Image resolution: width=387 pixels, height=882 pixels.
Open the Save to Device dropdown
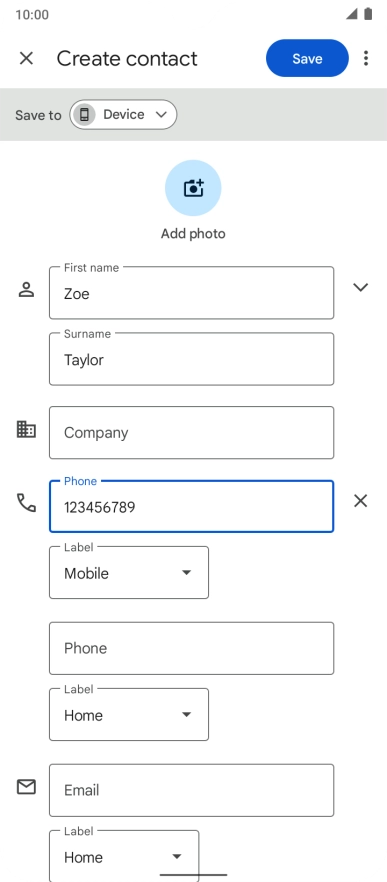(123, 115)
